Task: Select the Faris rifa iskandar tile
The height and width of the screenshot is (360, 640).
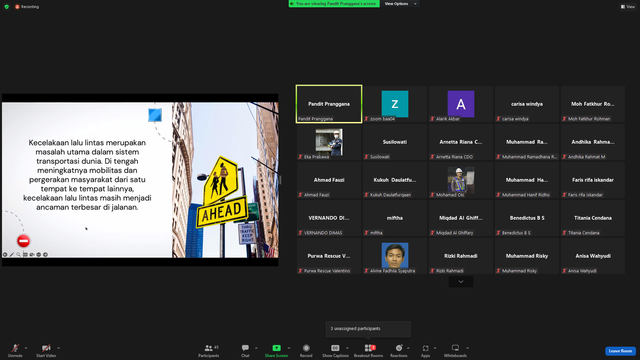Action: 593,180
